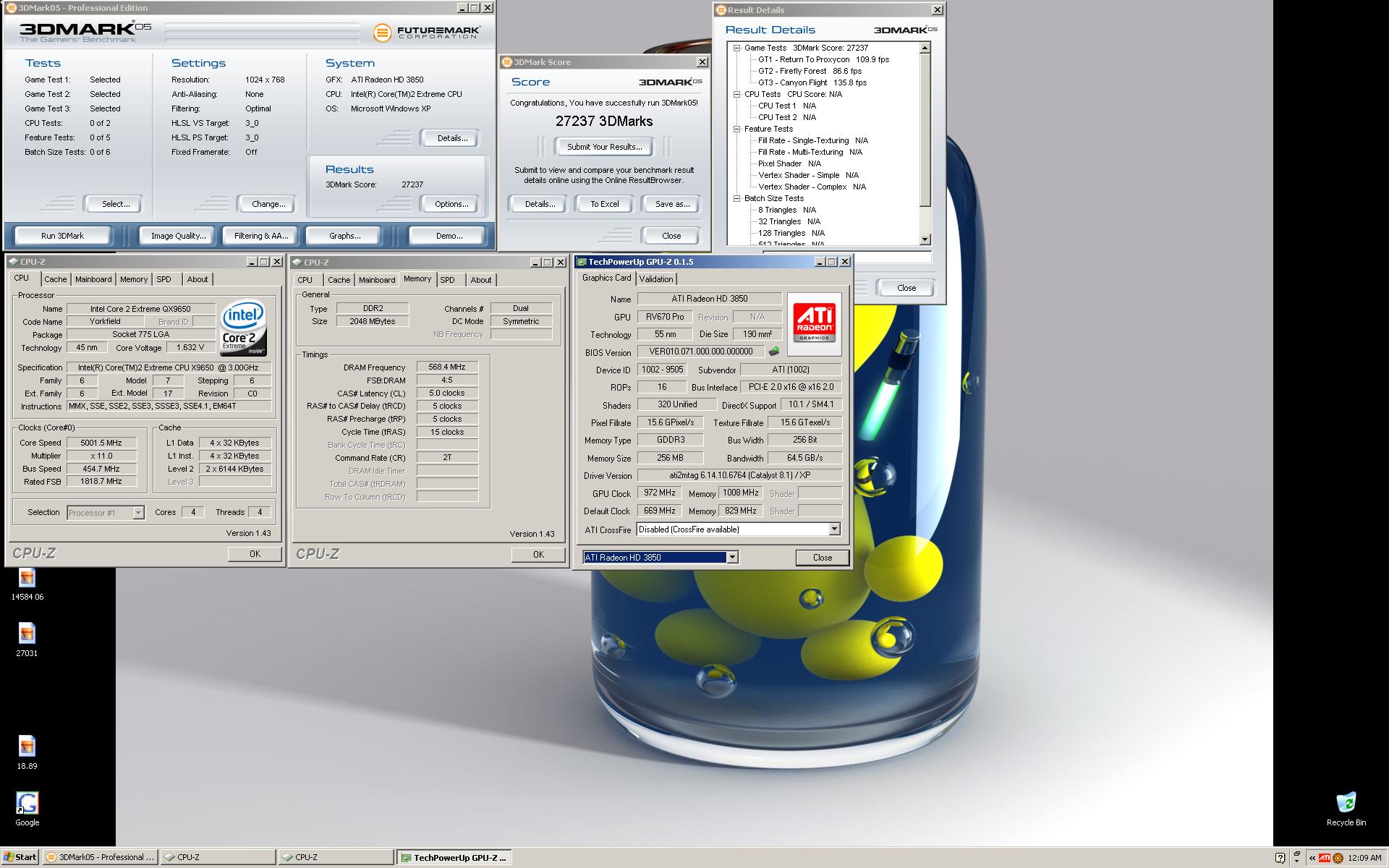Open Image Quality settings
This screenshot has height=868, width=1389.
click(x=178, y=236)
